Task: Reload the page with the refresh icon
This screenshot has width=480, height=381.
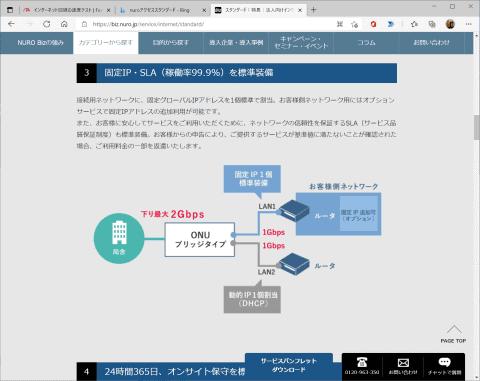Action: [47, 24]
